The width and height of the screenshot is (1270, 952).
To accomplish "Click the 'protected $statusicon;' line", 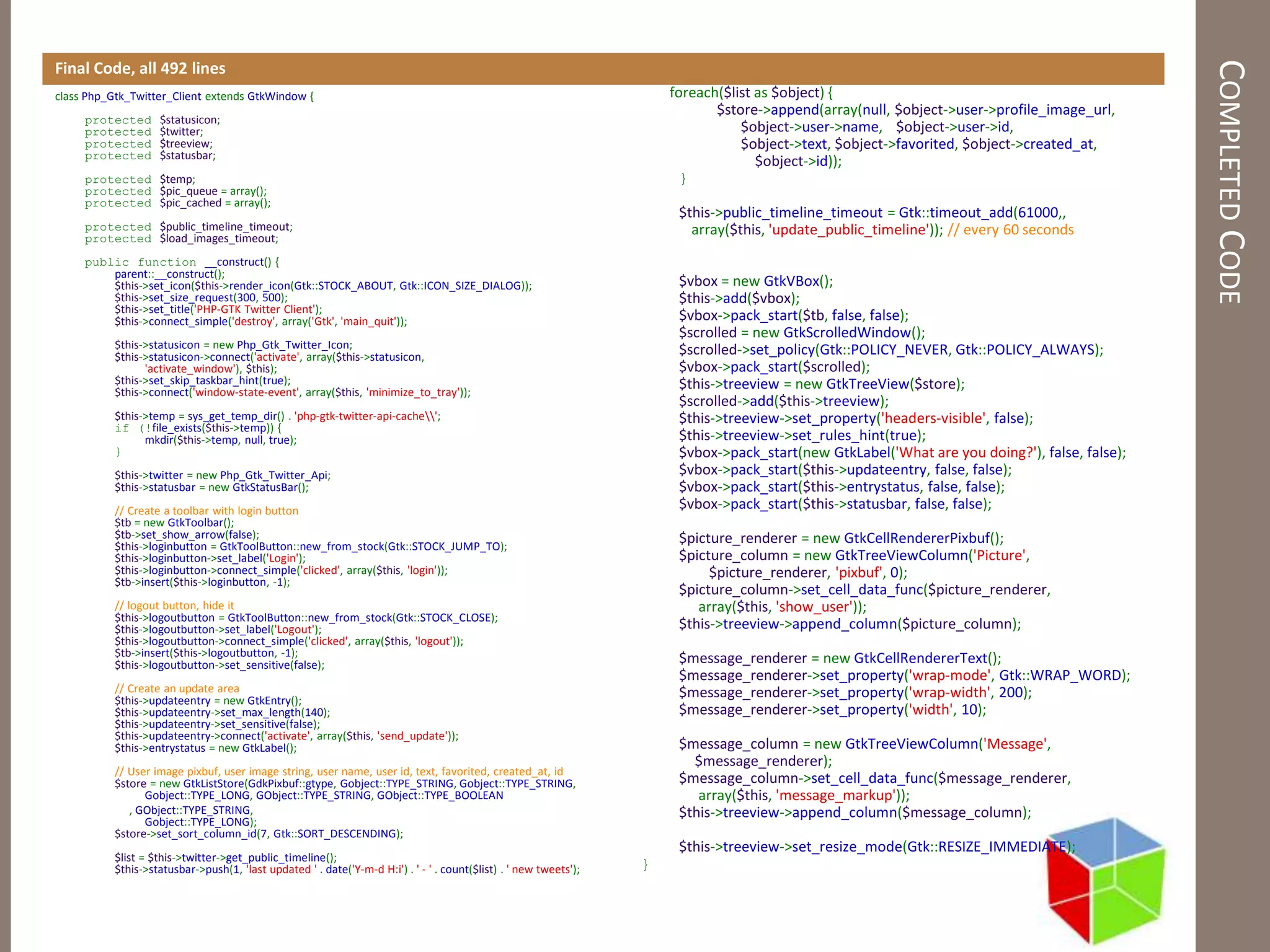I will click(153, 120).
